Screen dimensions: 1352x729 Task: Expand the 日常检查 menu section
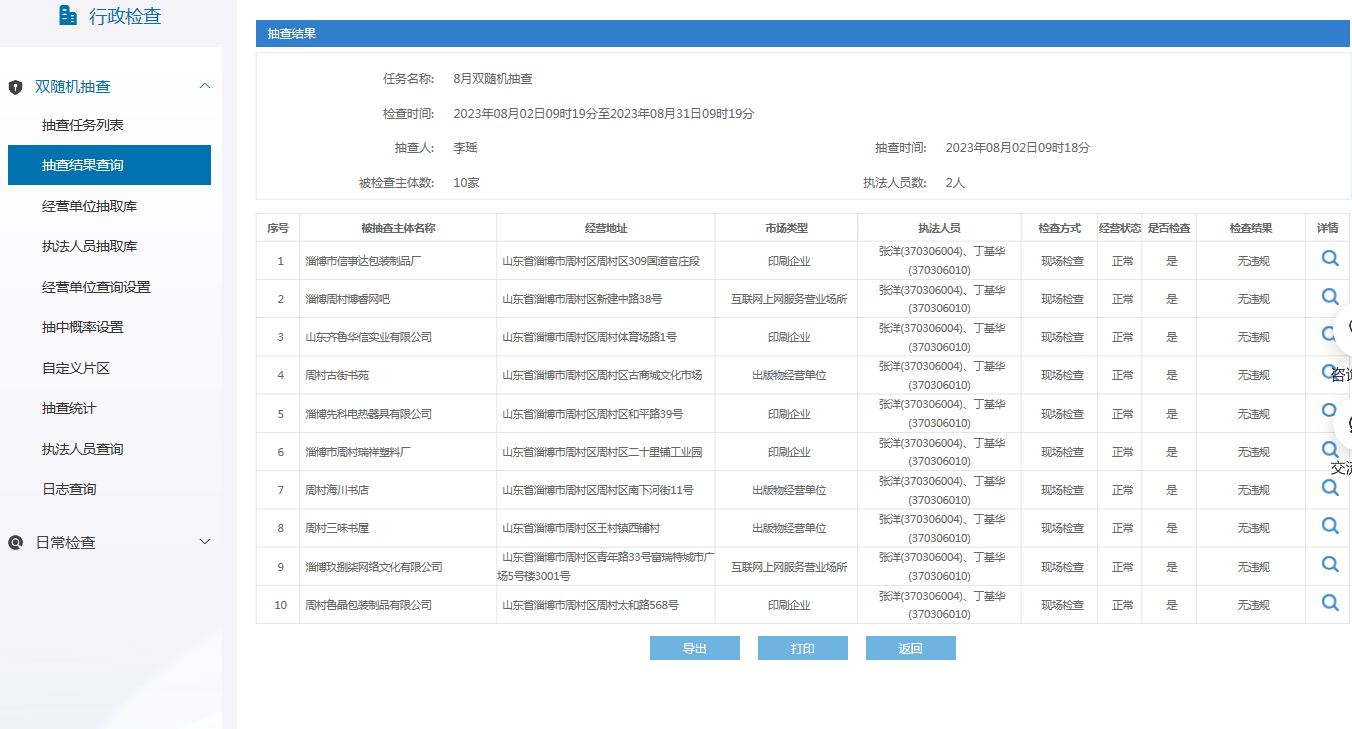point(205,542)
